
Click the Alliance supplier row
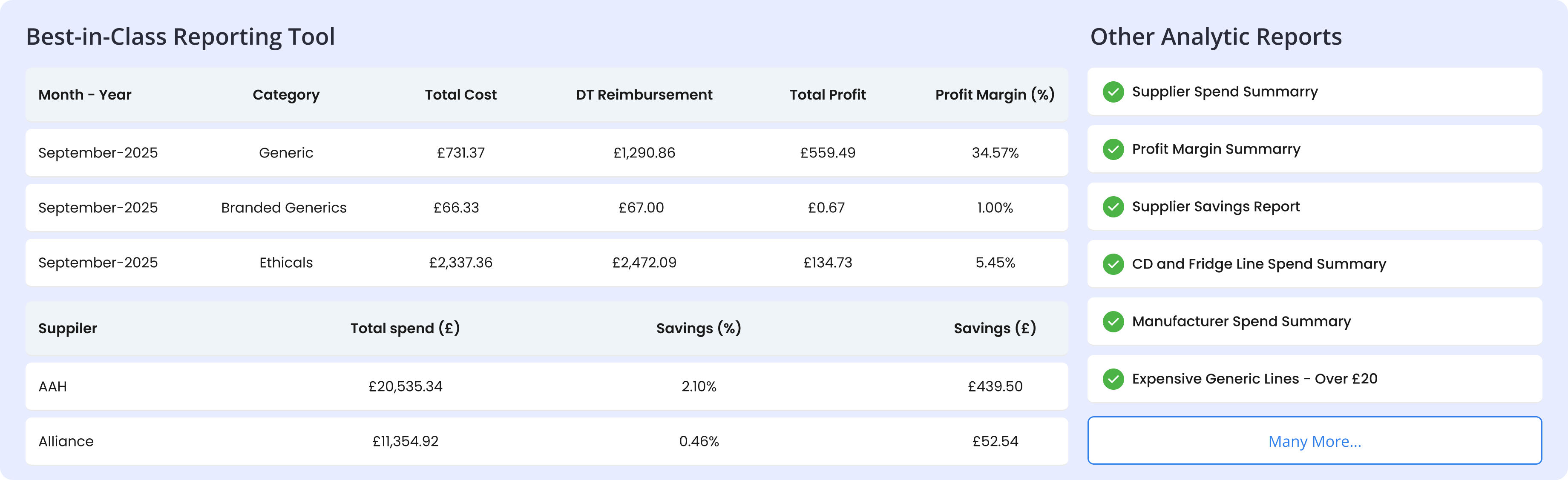(x=66, y=441)
